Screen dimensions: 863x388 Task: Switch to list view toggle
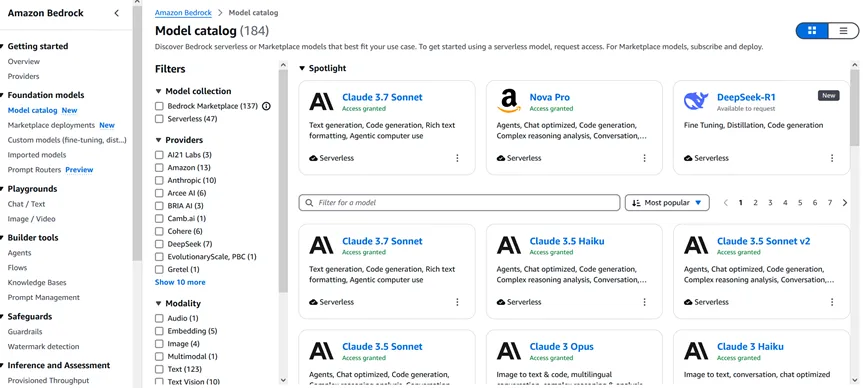point(843,31)
